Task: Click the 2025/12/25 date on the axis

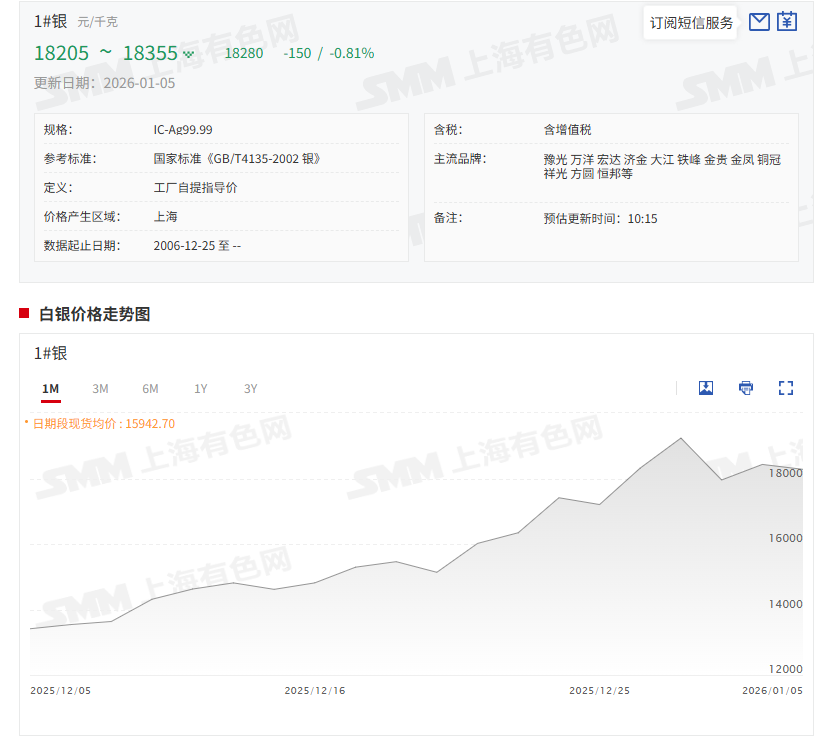Action: click(599, 691)
